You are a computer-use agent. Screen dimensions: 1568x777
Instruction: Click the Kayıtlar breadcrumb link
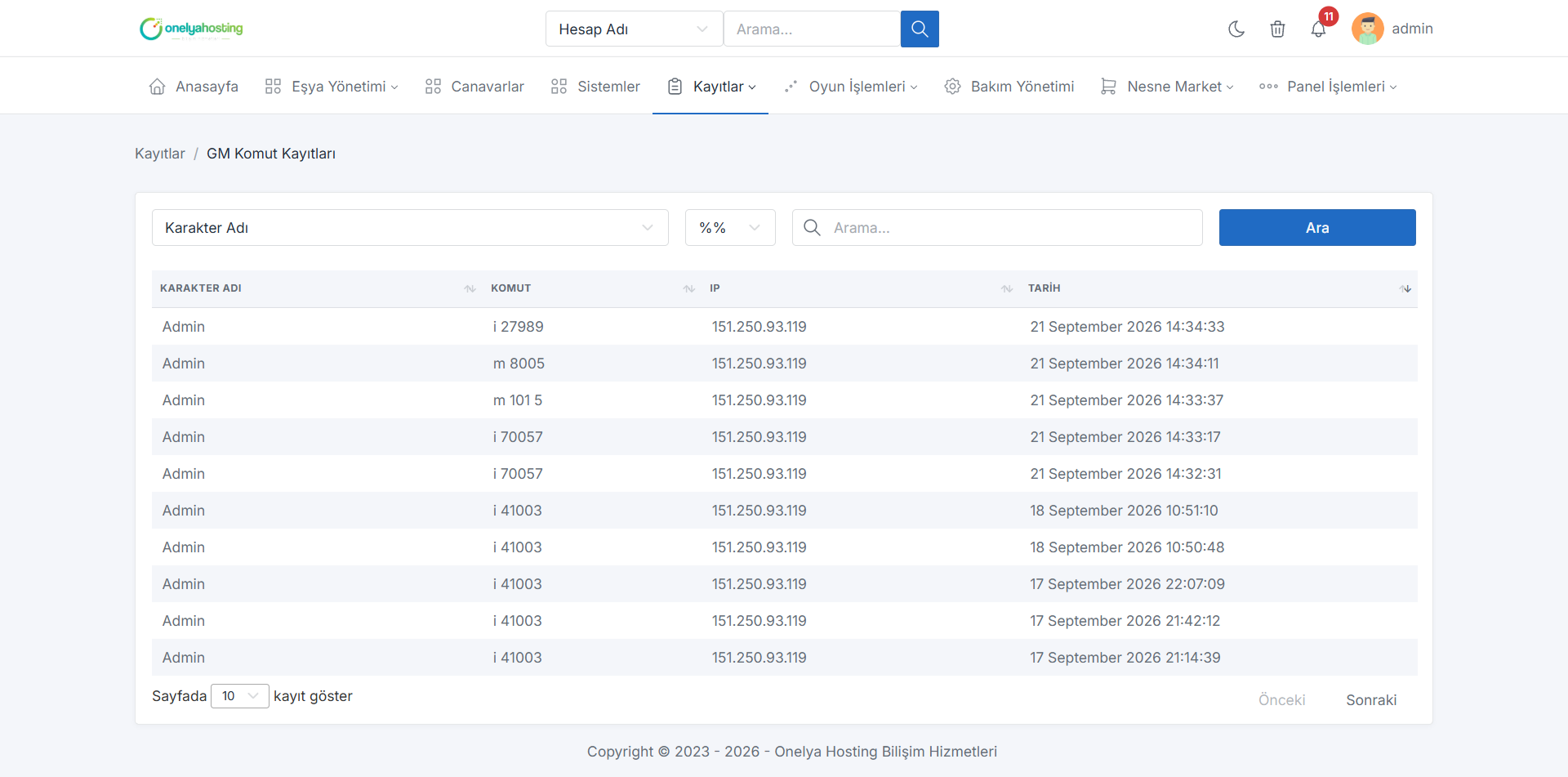[160, 154]
